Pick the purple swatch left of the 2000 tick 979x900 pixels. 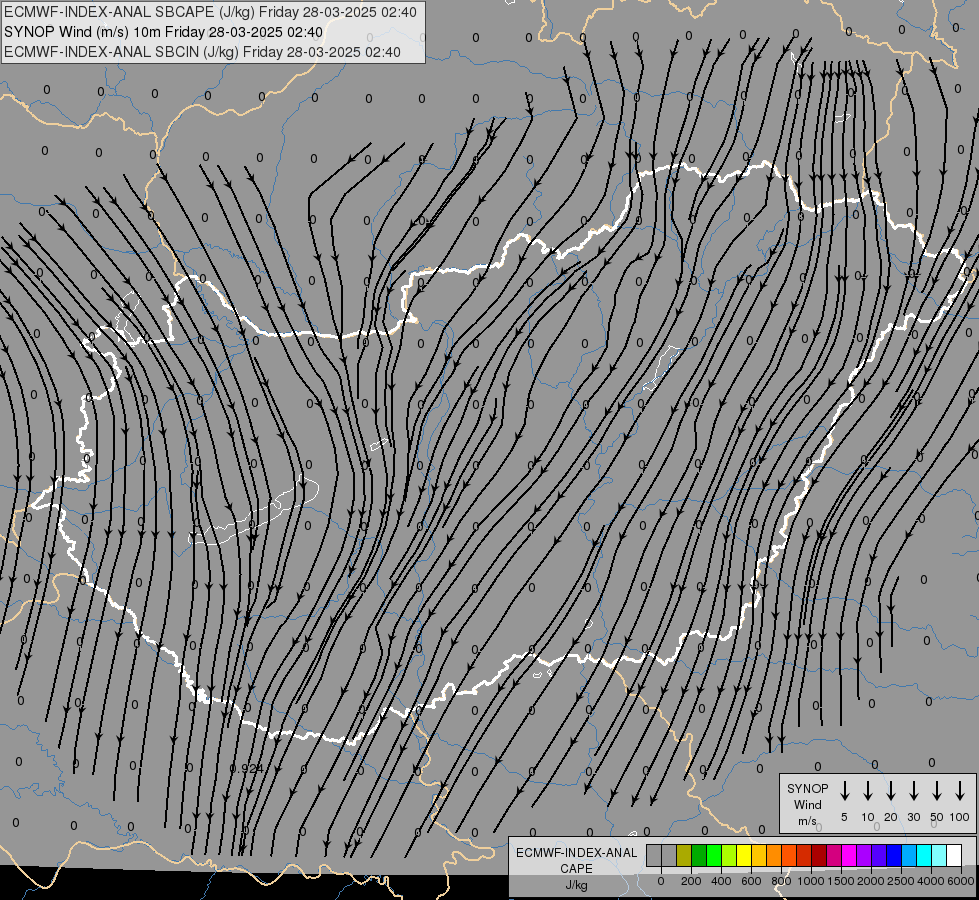[865, 855]
